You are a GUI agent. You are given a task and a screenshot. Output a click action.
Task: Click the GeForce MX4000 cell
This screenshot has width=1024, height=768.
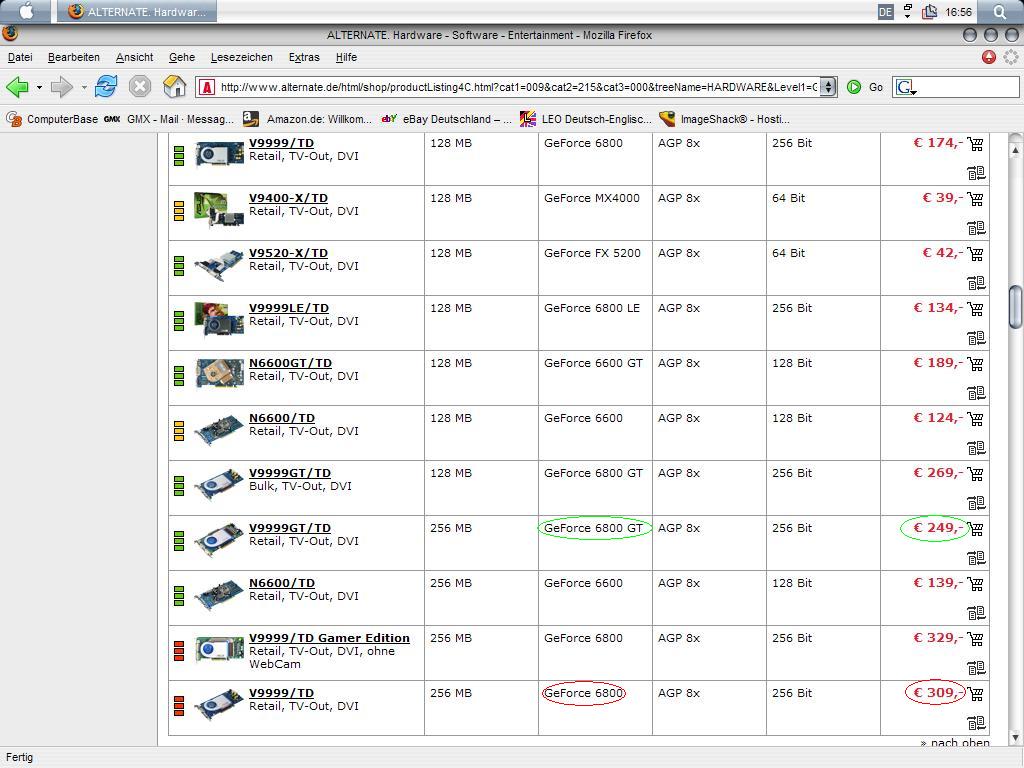click(x=592, y=198)
